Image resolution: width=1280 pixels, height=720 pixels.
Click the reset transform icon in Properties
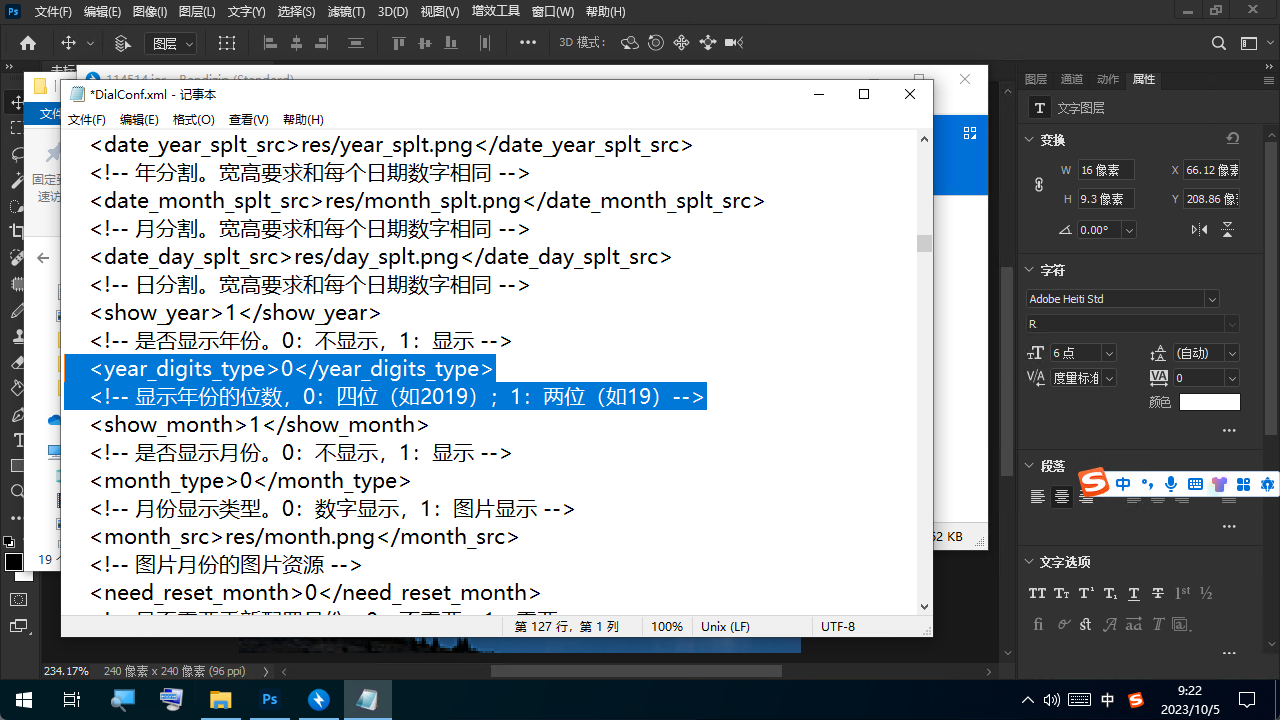1232,139
